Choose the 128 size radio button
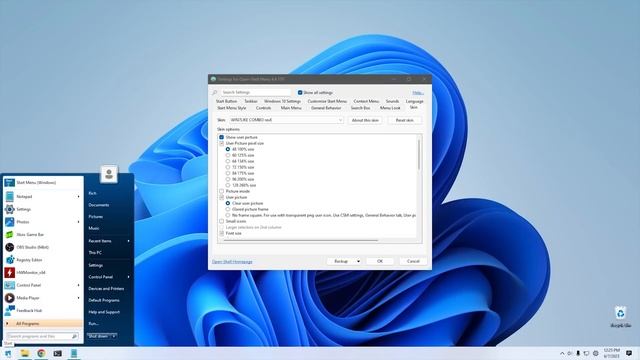The image size is (640, 360). tap(228, 185)
